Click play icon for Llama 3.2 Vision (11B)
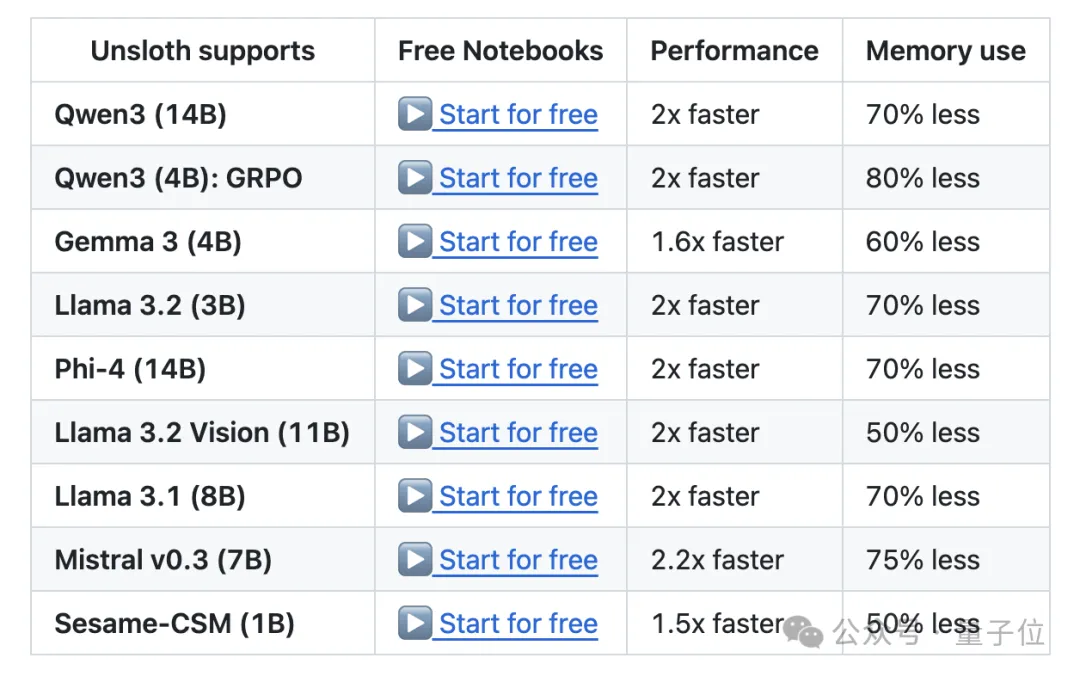Image resolution: width=1080 pixels, height=676 pixels. (414, 432)
